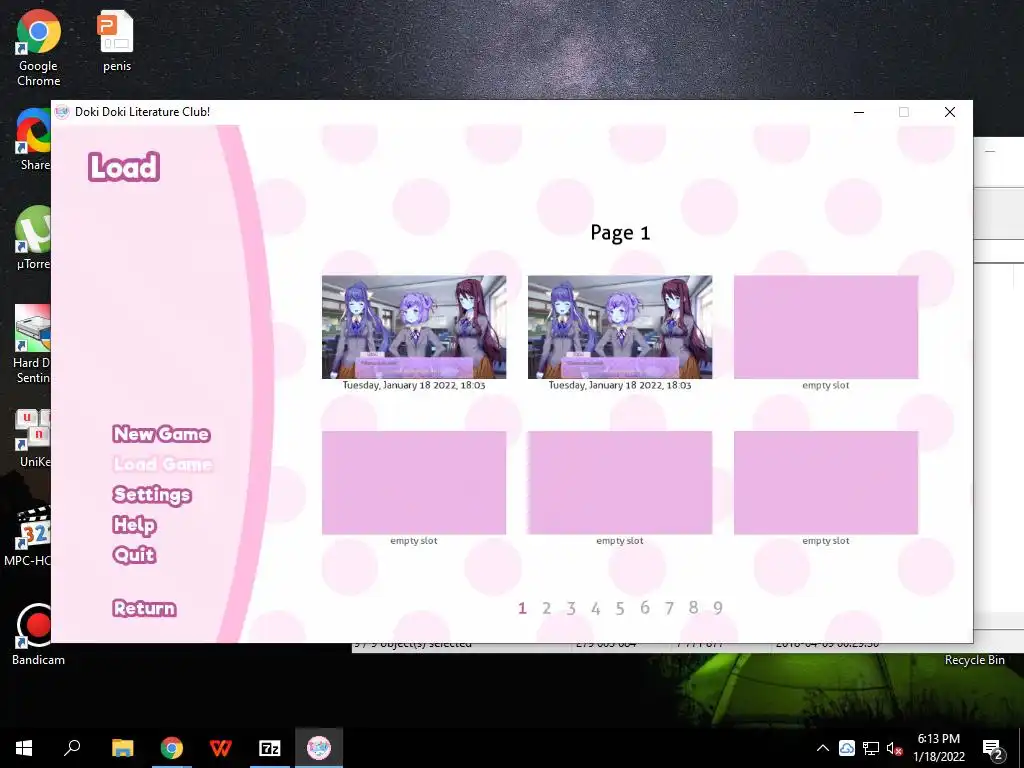Select the bottom-left empty slot
1024x768 pixels.
[x=414, y=483]
